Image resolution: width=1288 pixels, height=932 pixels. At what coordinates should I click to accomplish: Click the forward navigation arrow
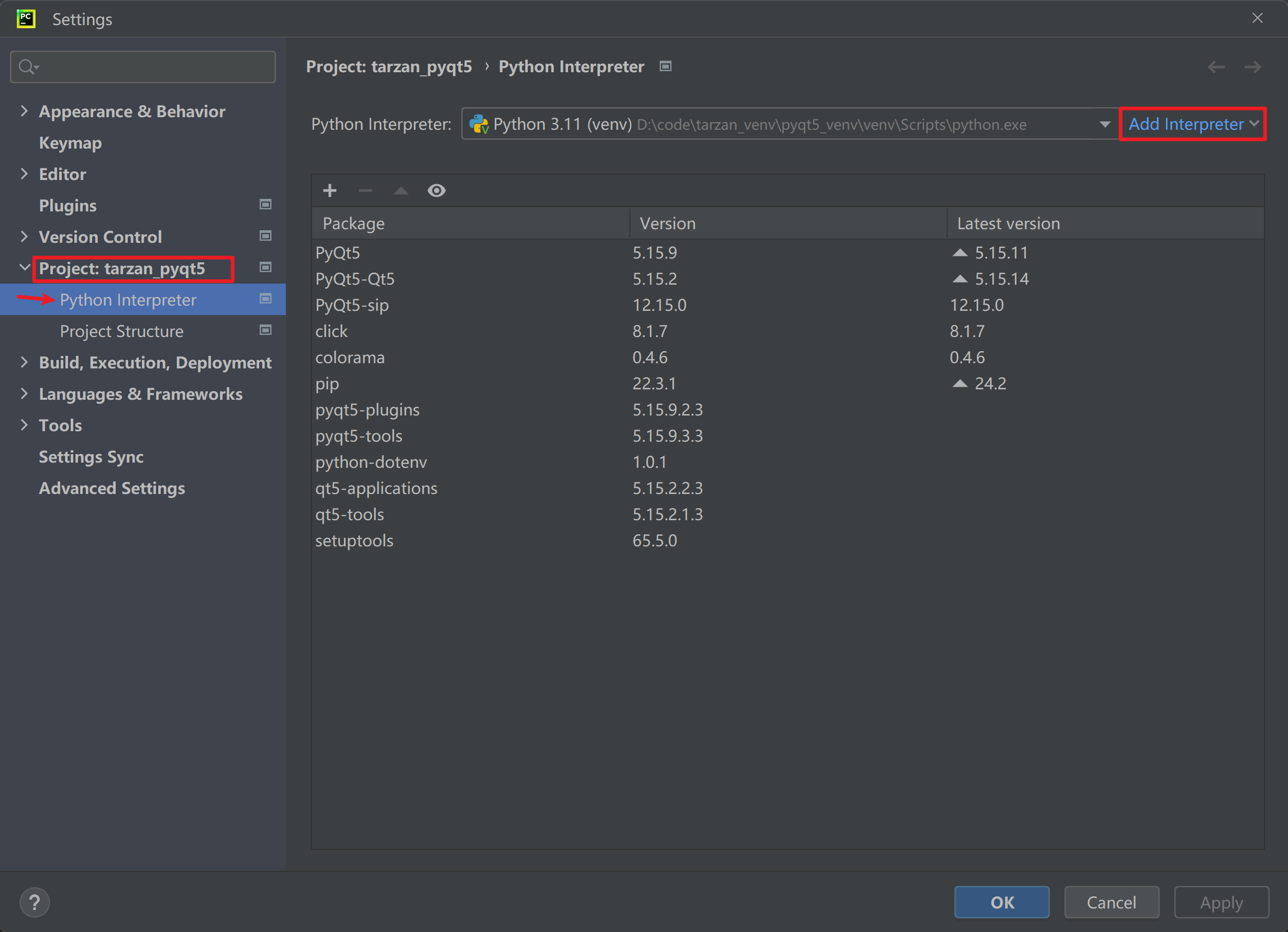[x=1252, y=67]
